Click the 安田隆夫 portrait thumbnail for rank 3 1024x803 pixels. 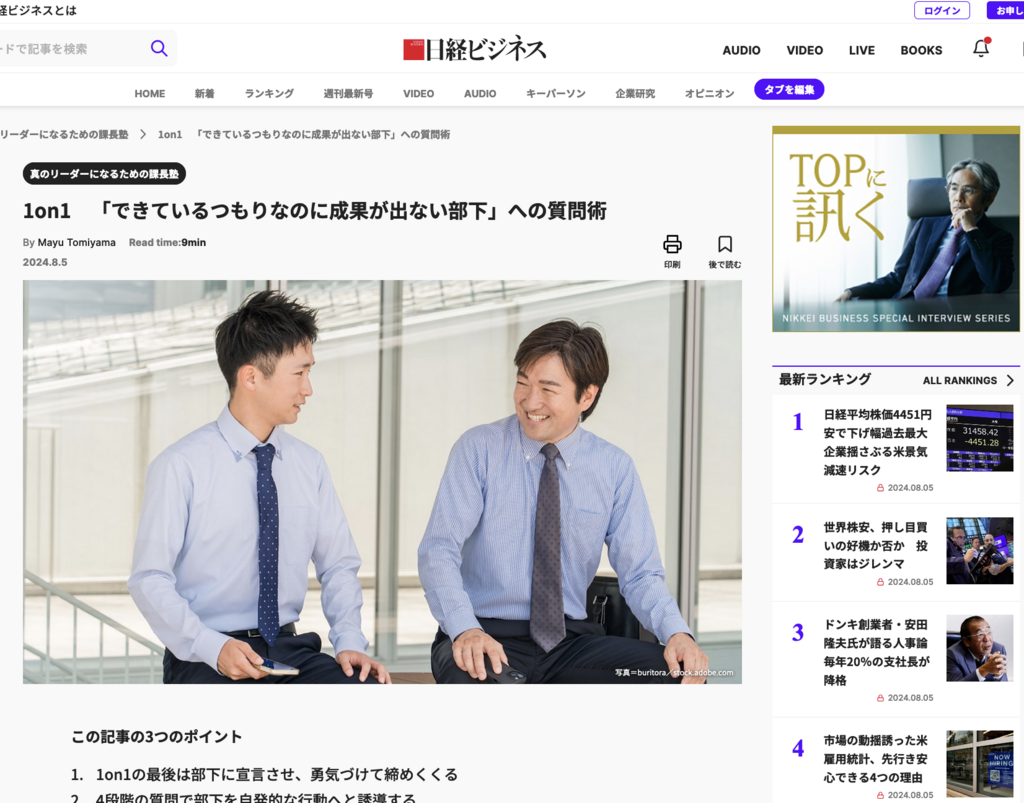click(x=980, y=648)
